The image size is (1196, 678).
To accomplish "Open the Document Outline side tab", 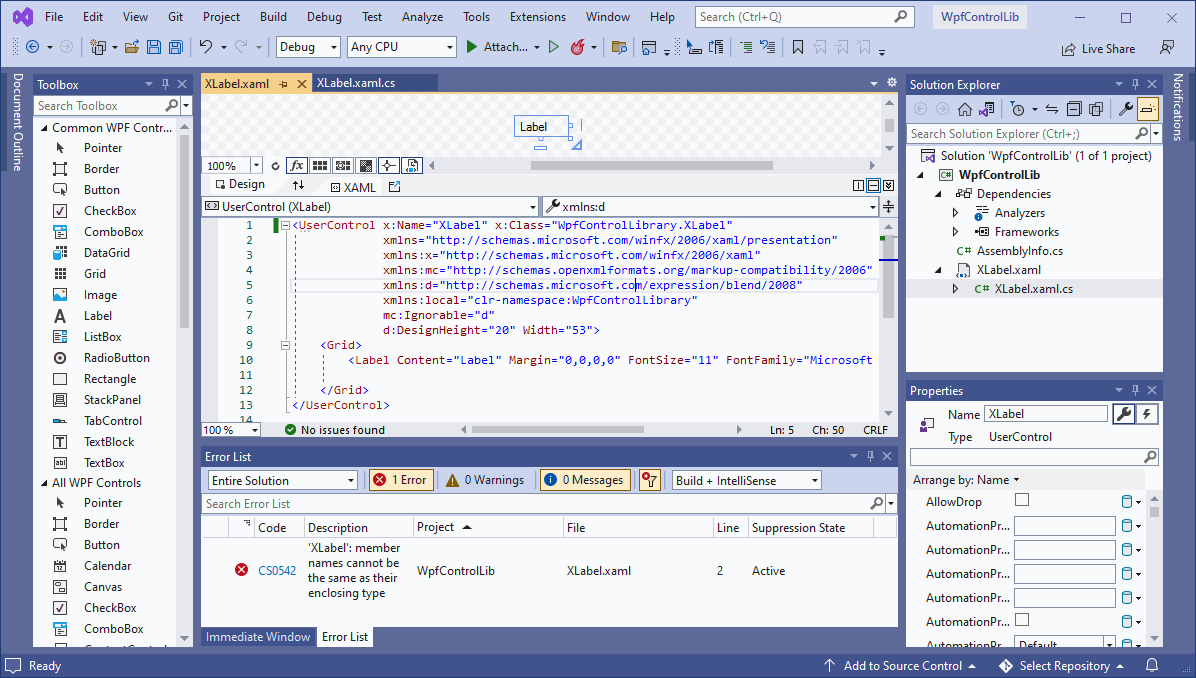I will point(17,122).
